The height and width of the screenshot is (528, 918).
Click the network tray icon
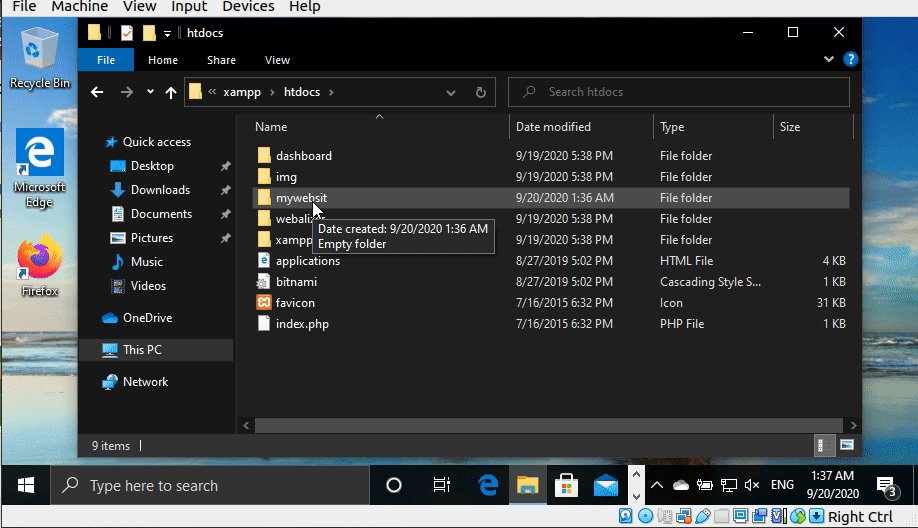728,485
